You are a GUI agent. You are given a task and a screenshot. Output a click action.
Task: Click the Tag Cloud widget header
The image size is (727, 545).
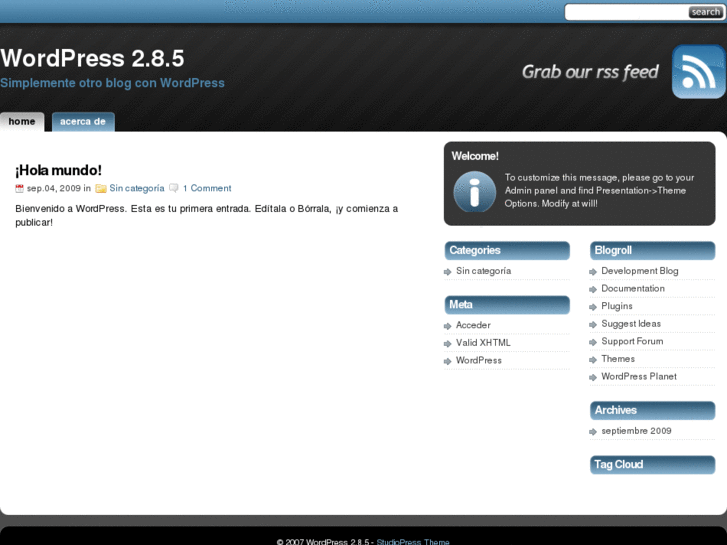(x=652, y=465)
